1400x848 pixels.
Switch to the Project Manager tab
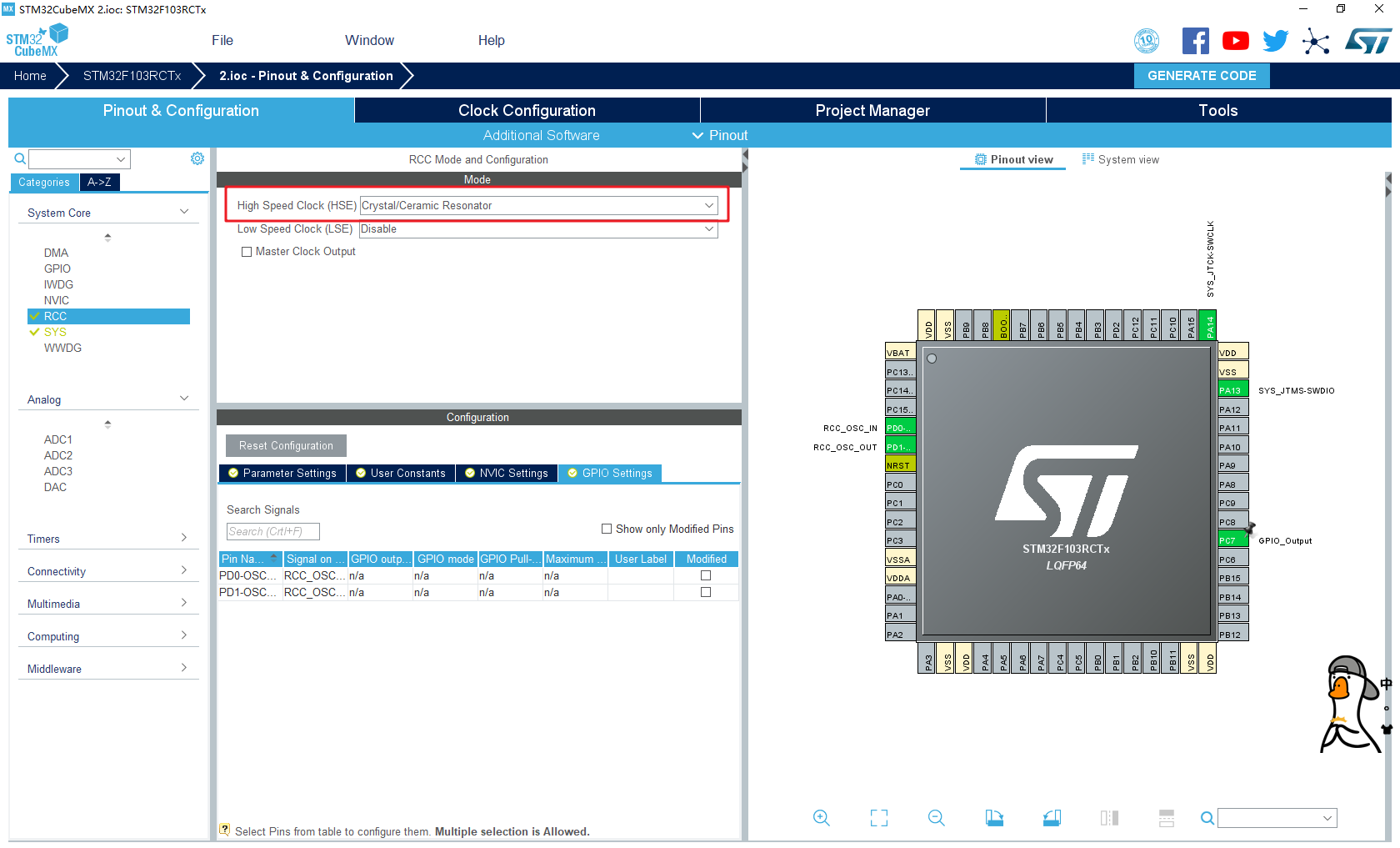click(872, 110)
